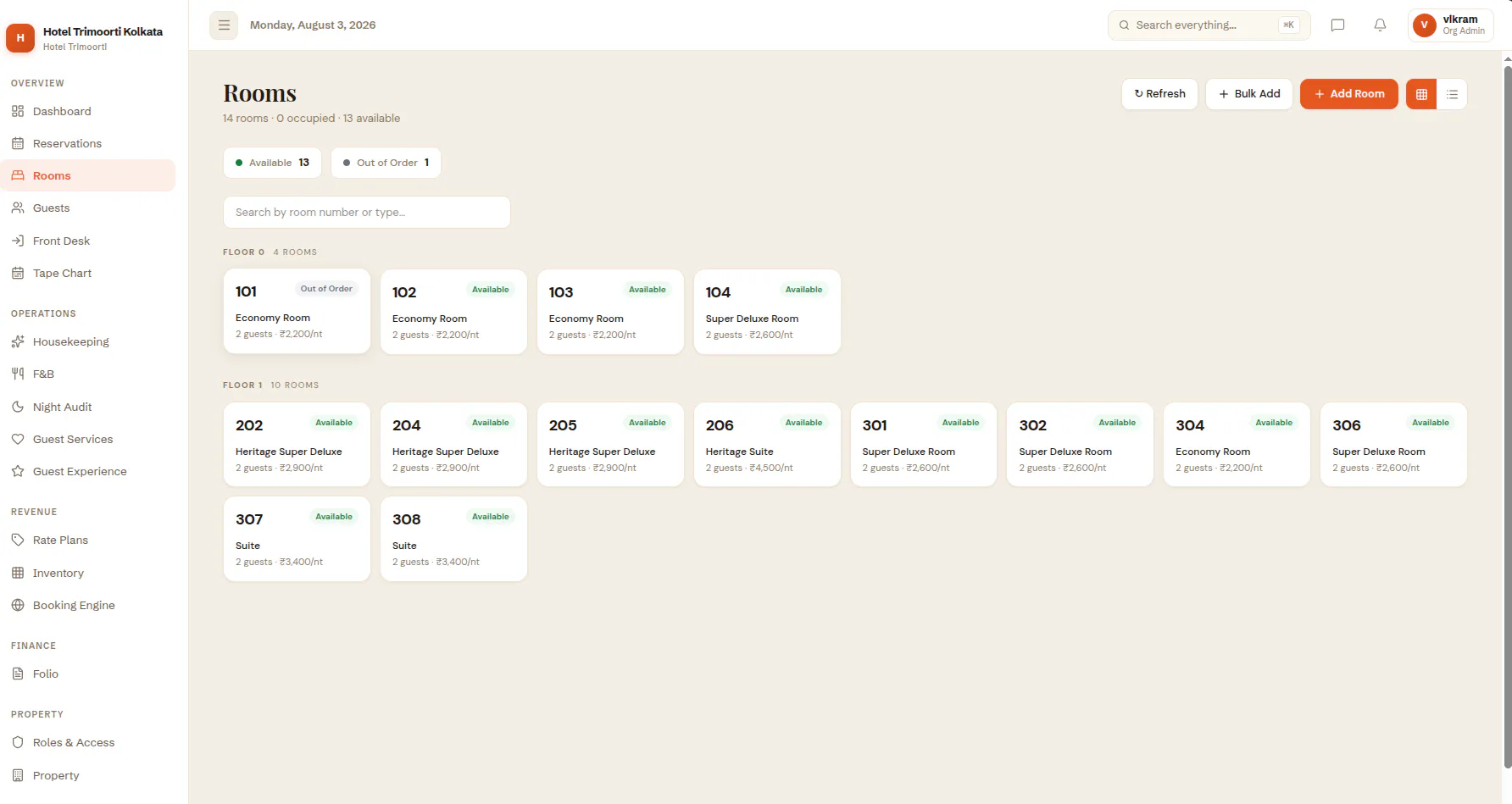This screenshot has height=804, width=1512.
Task: Click the Inventory grid icon
Action: (18, 573)
